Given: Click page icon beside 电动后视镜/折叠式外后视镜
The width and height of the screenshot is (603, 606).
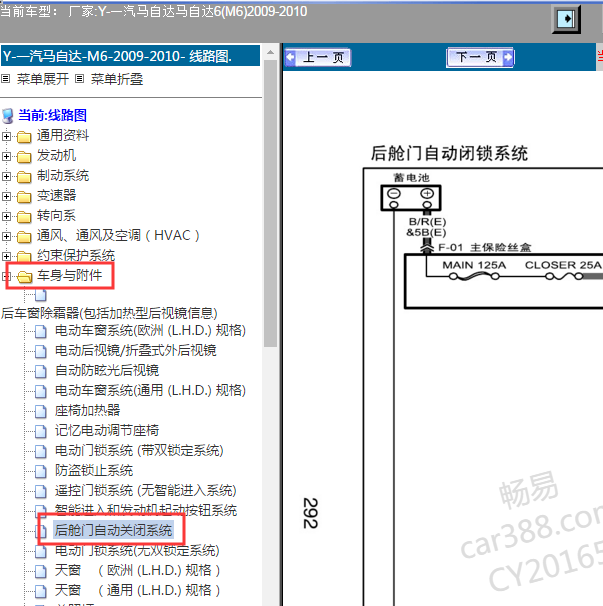Looking at the screenshot, I should [41, 352].
